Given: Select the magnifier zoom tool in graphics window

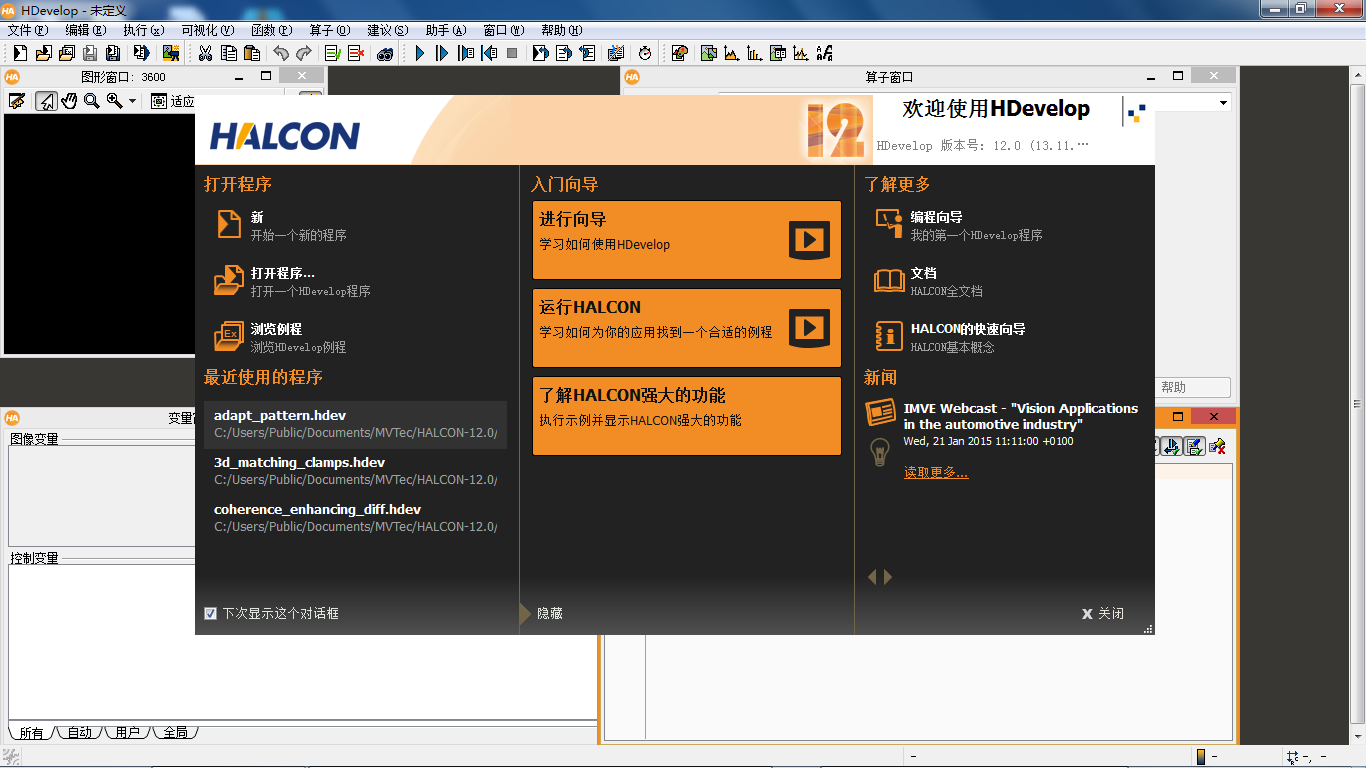Looking at the screenshot, I should point(91,101).
